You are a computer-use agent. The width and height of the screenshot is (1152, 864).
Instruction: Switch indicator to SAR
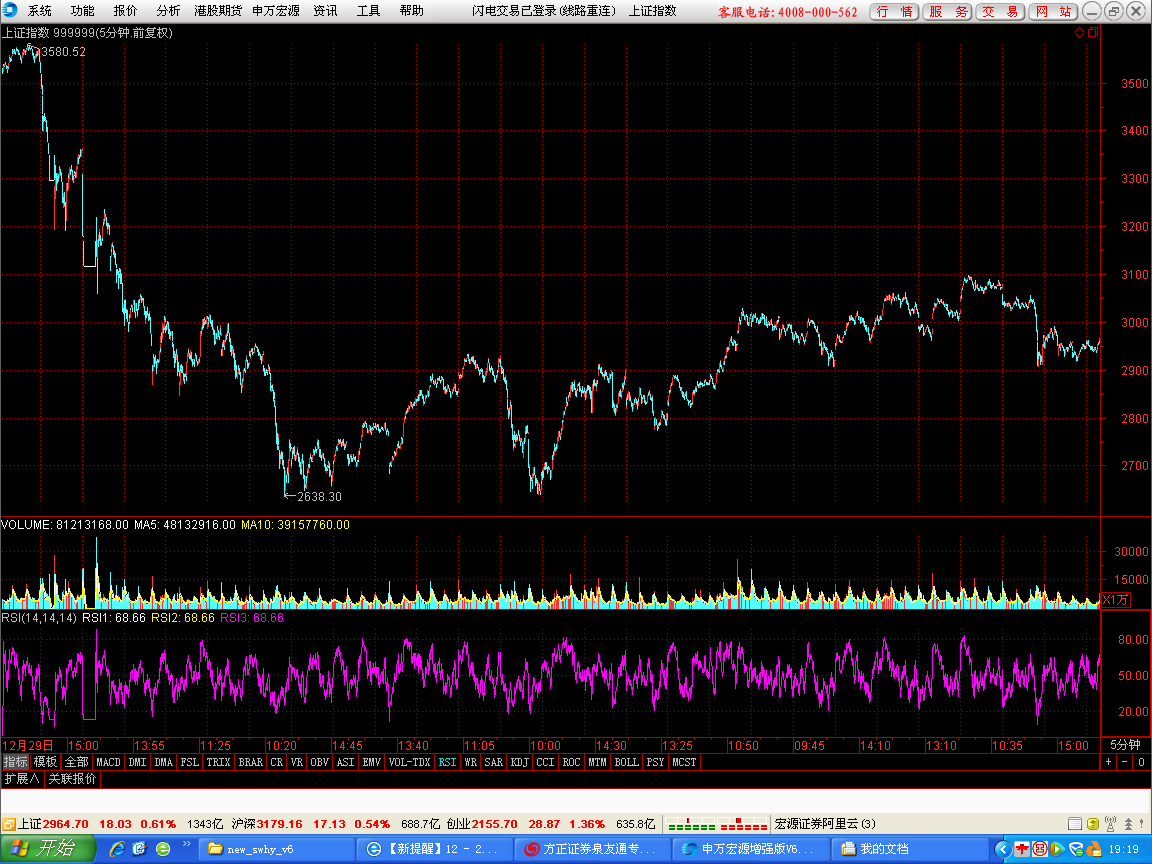[x=494, y=762]
